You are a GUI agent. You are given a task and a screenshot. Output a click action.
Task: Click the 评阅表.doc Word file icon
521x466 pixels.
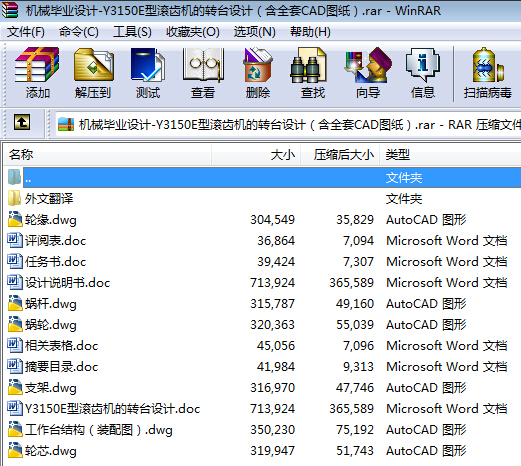click(x=14, y=240)
